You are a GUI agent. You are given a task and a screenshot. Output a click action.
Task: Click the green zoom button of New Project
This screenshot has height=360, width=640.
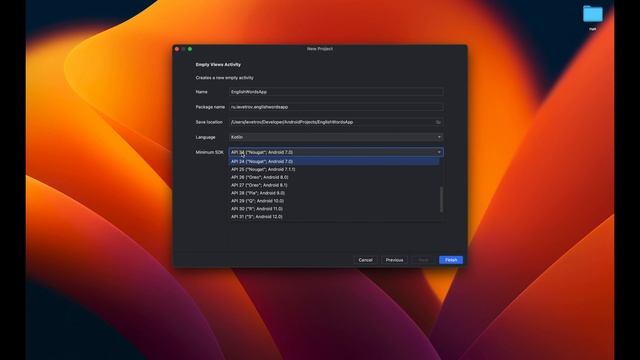tap(190, 49)
